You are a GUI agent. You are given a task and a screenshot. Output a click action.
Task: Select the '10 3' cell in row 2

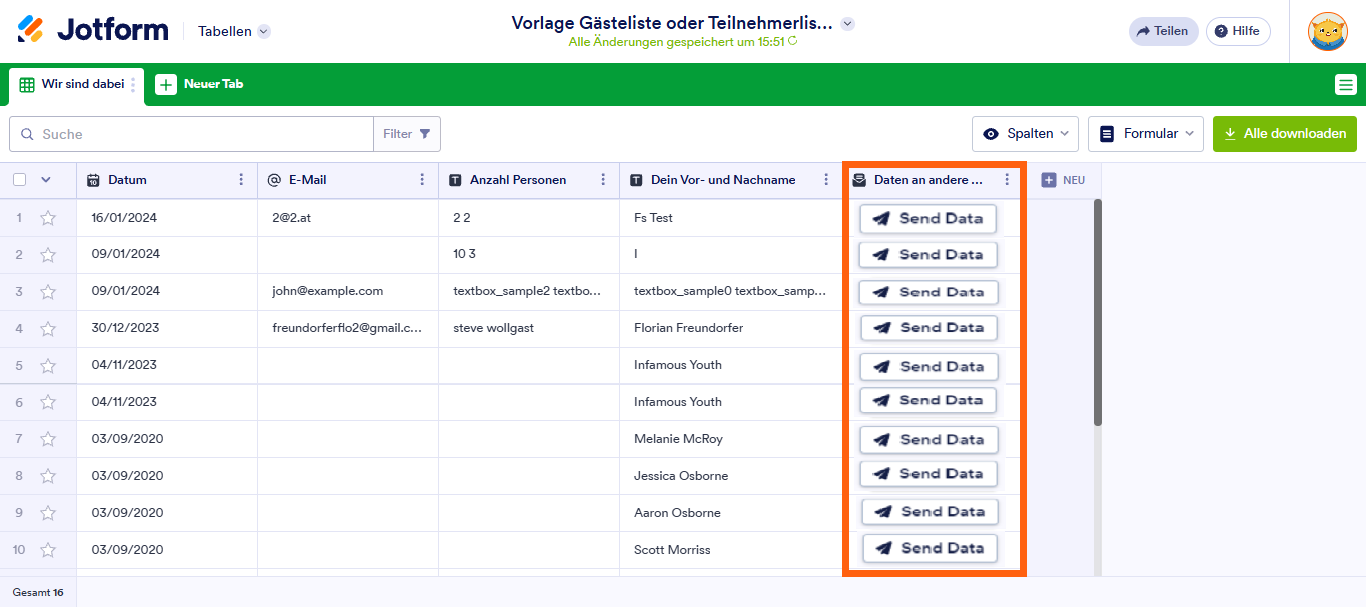click(529, 255)
